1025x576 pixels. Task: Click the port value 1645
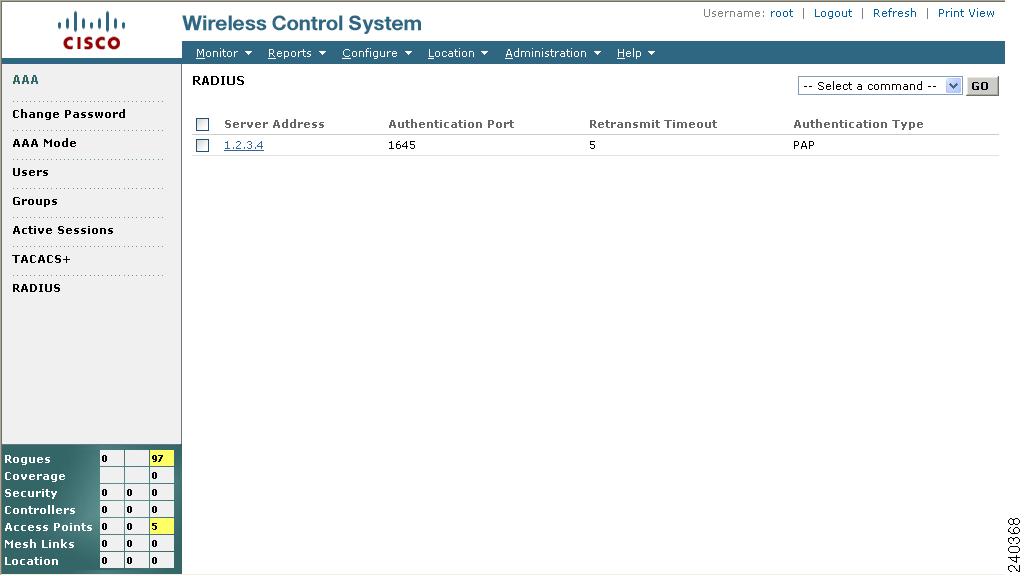[401, 145]
